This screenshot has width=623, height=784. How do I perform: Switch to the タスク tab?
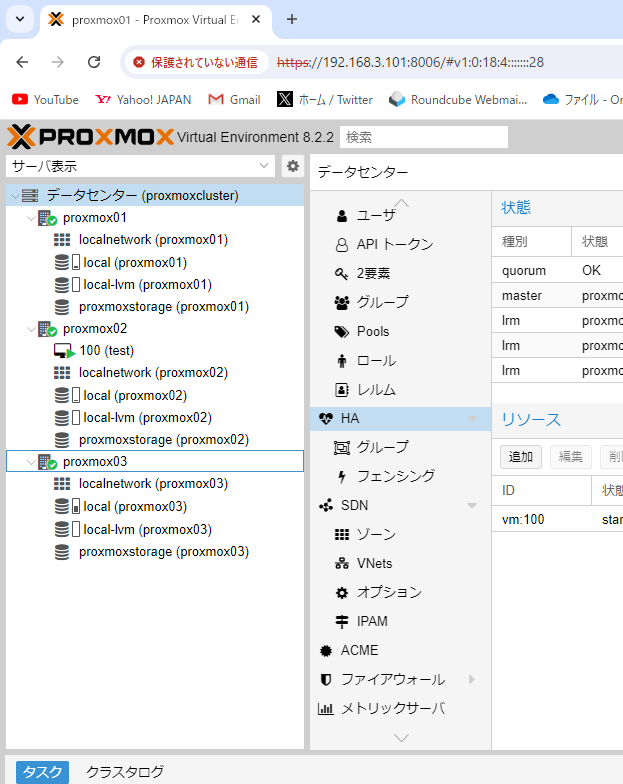coord(42,772)
